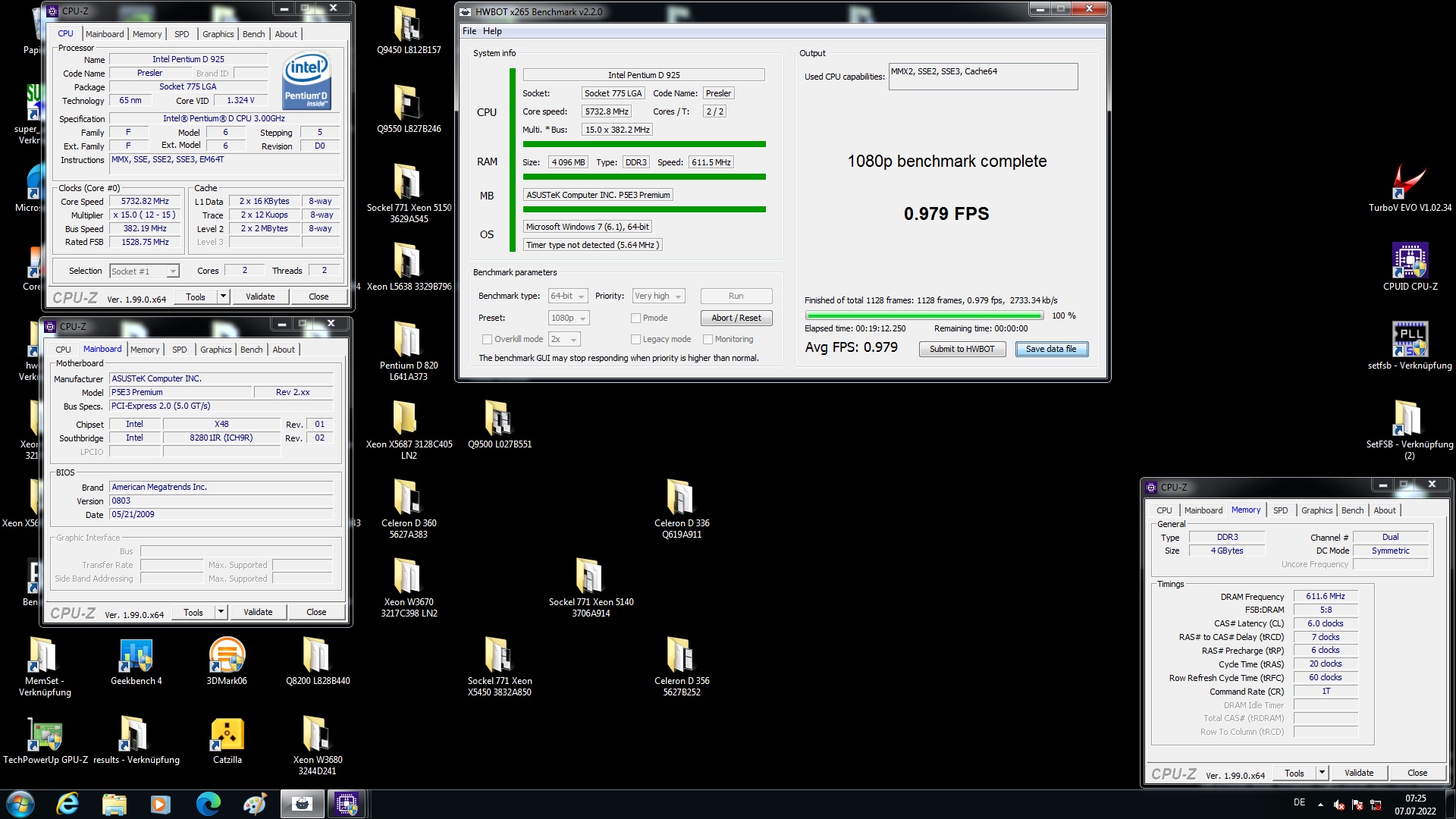Click Save data file button
The width and height of the screenshot is (1456, 819).
(x=1051, y=349)
